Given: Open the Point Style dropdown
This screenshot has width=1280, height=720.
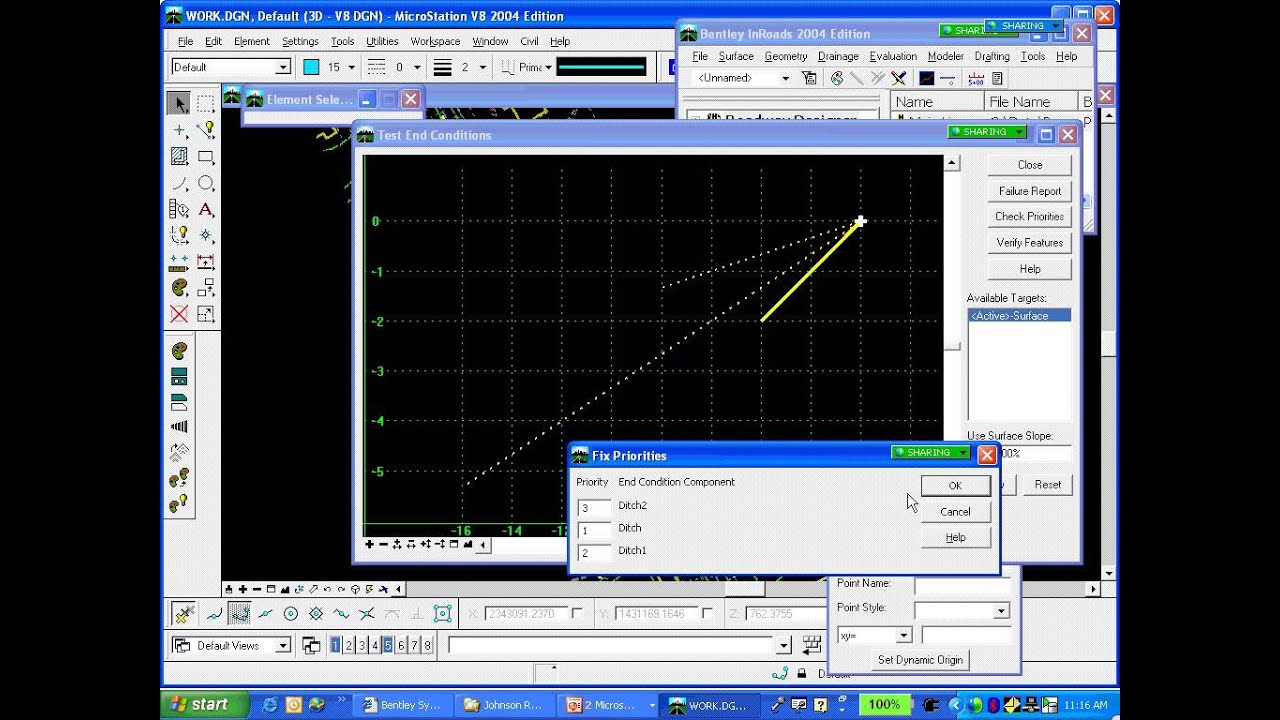Looking at the screenshot, I should tap(1000, 611).
